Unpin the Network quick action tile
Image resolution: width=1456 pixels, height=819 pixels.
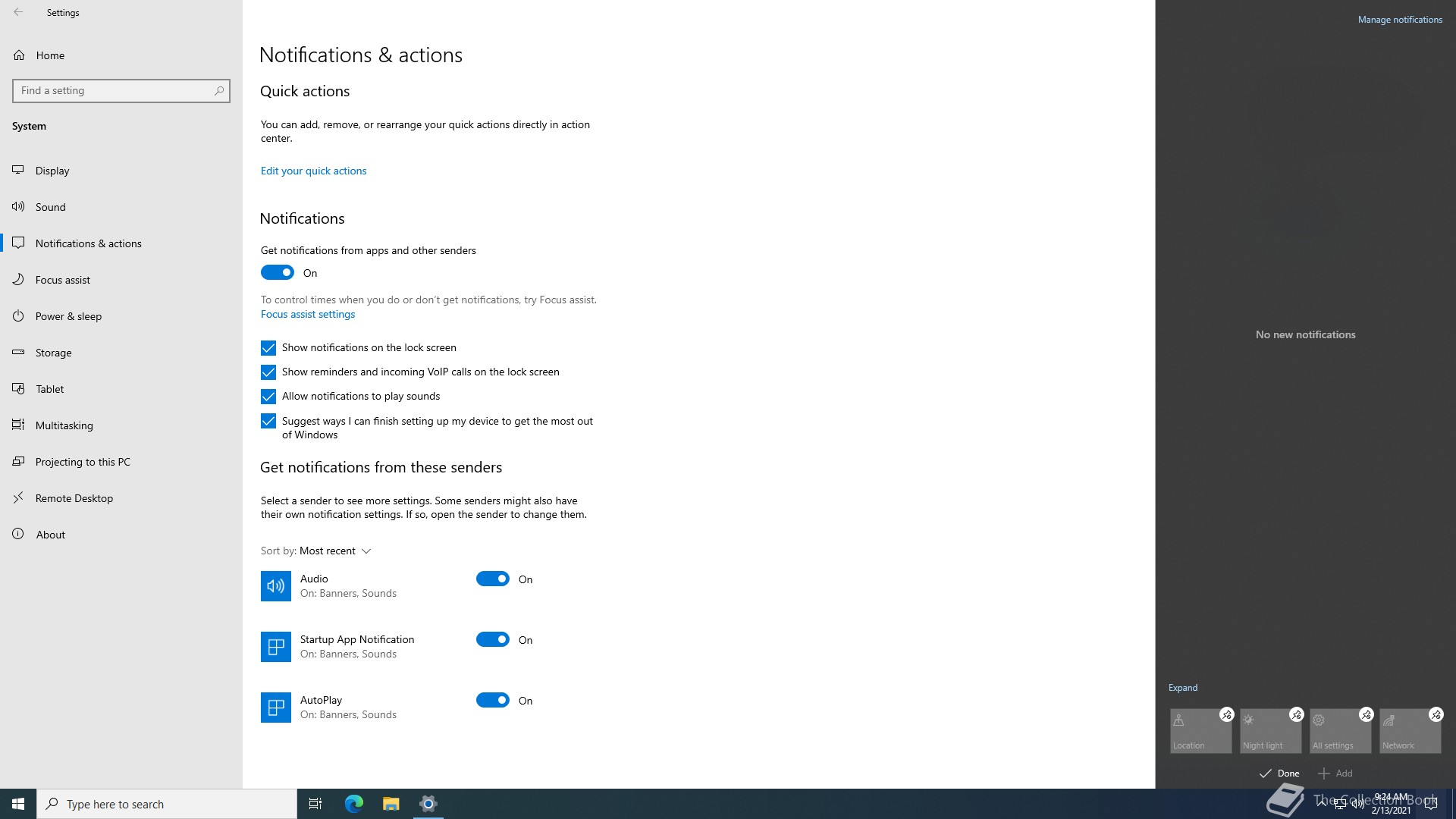(1436, 714)
